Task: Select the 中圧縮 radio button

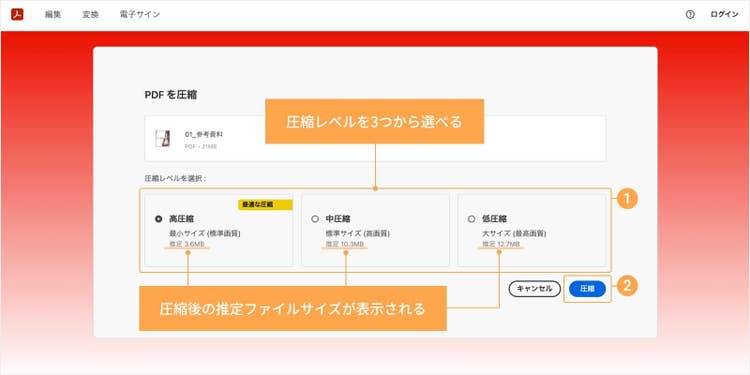Action: pyautogui.click(x=315, y=219)
